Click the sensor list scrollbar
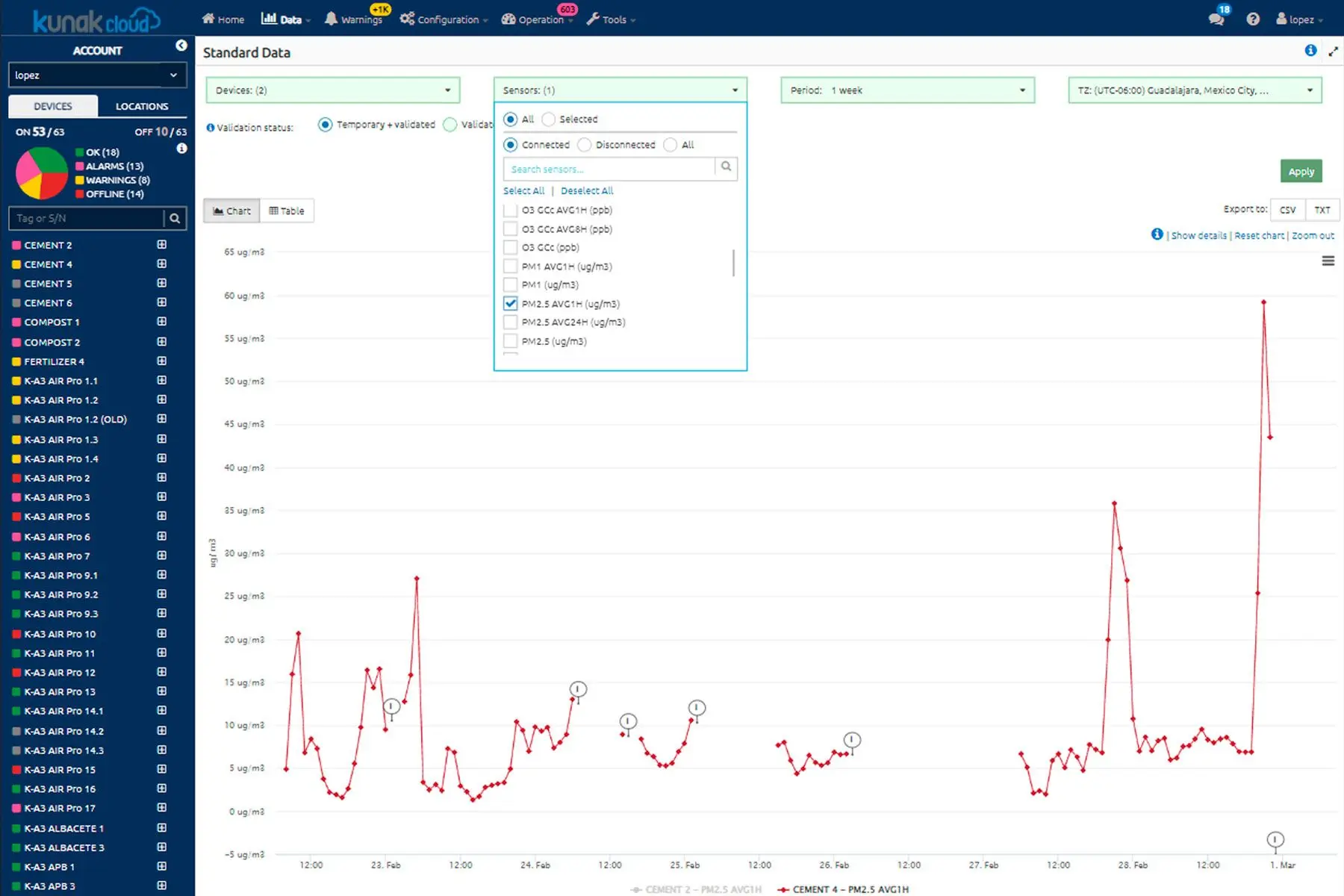 click(x=733, y=263)
